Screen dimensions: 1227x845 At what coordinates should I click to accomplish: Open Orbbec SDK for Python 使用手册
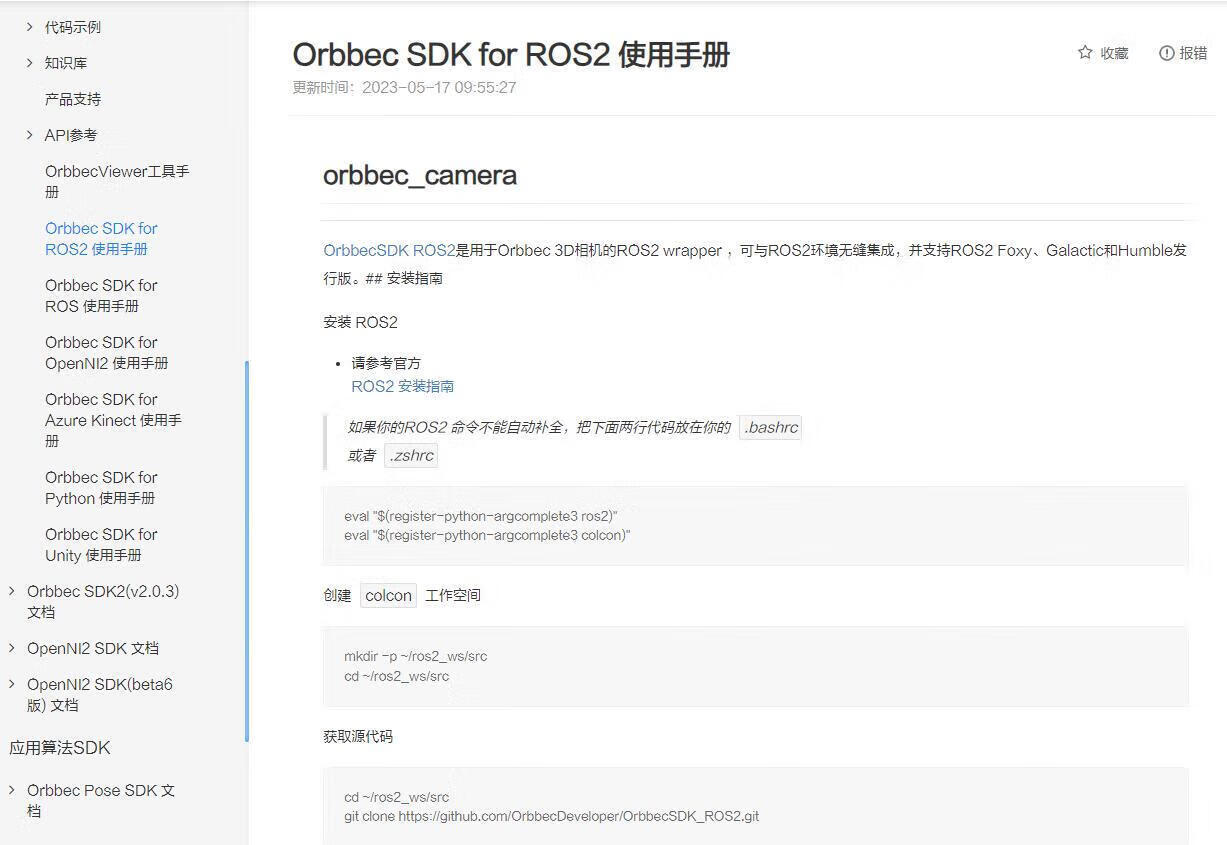[101, 487]
